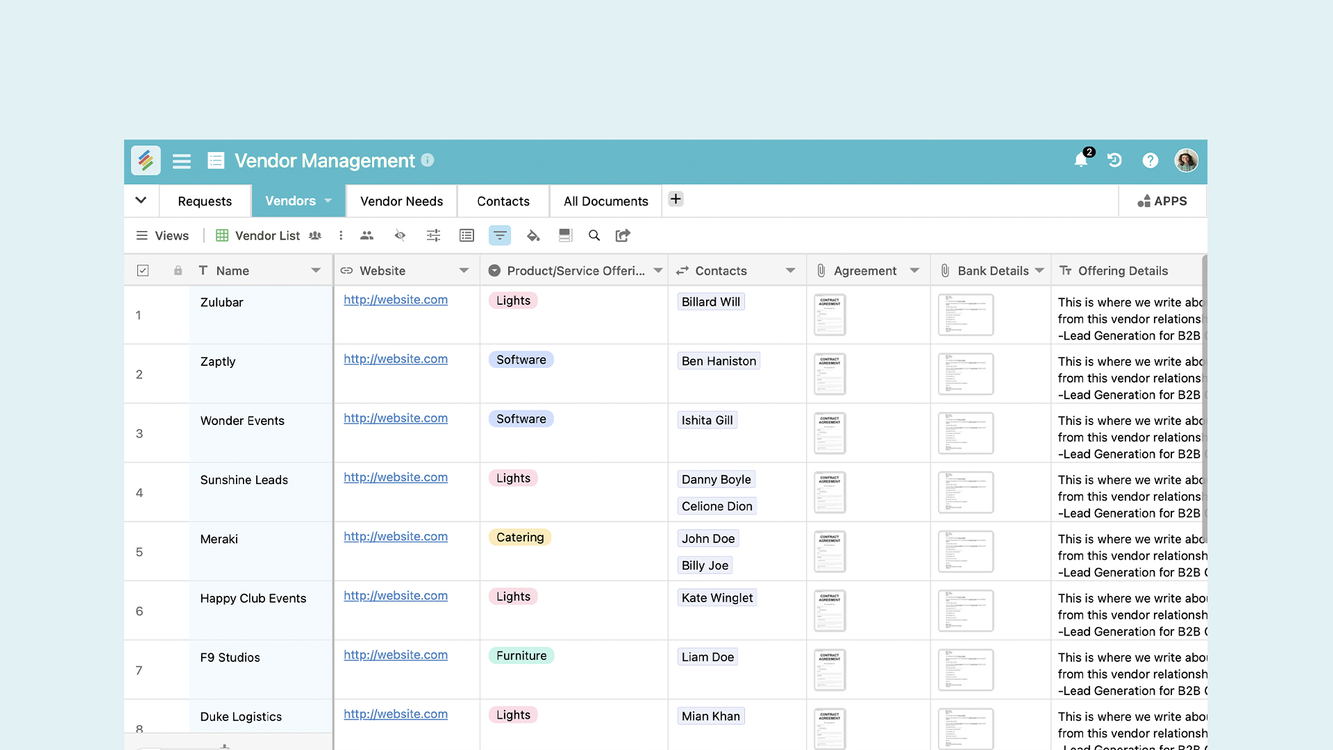
Task: Select the Catering tag for Meraki
Action: (x=520, y=537)
